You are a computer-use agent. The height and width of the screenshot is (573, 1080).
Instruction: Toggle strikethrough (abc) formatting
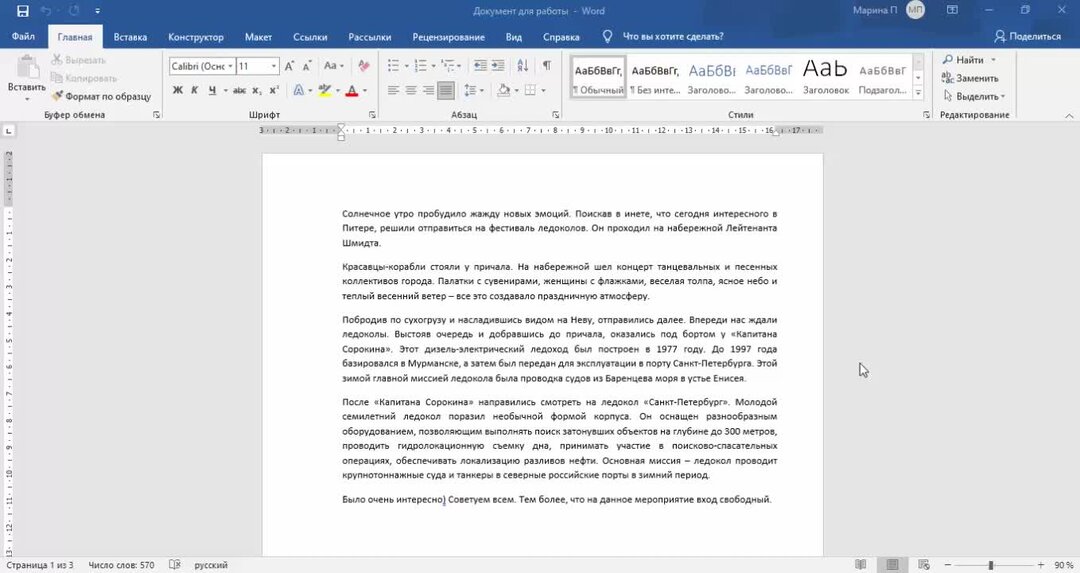tap(239, 90)
